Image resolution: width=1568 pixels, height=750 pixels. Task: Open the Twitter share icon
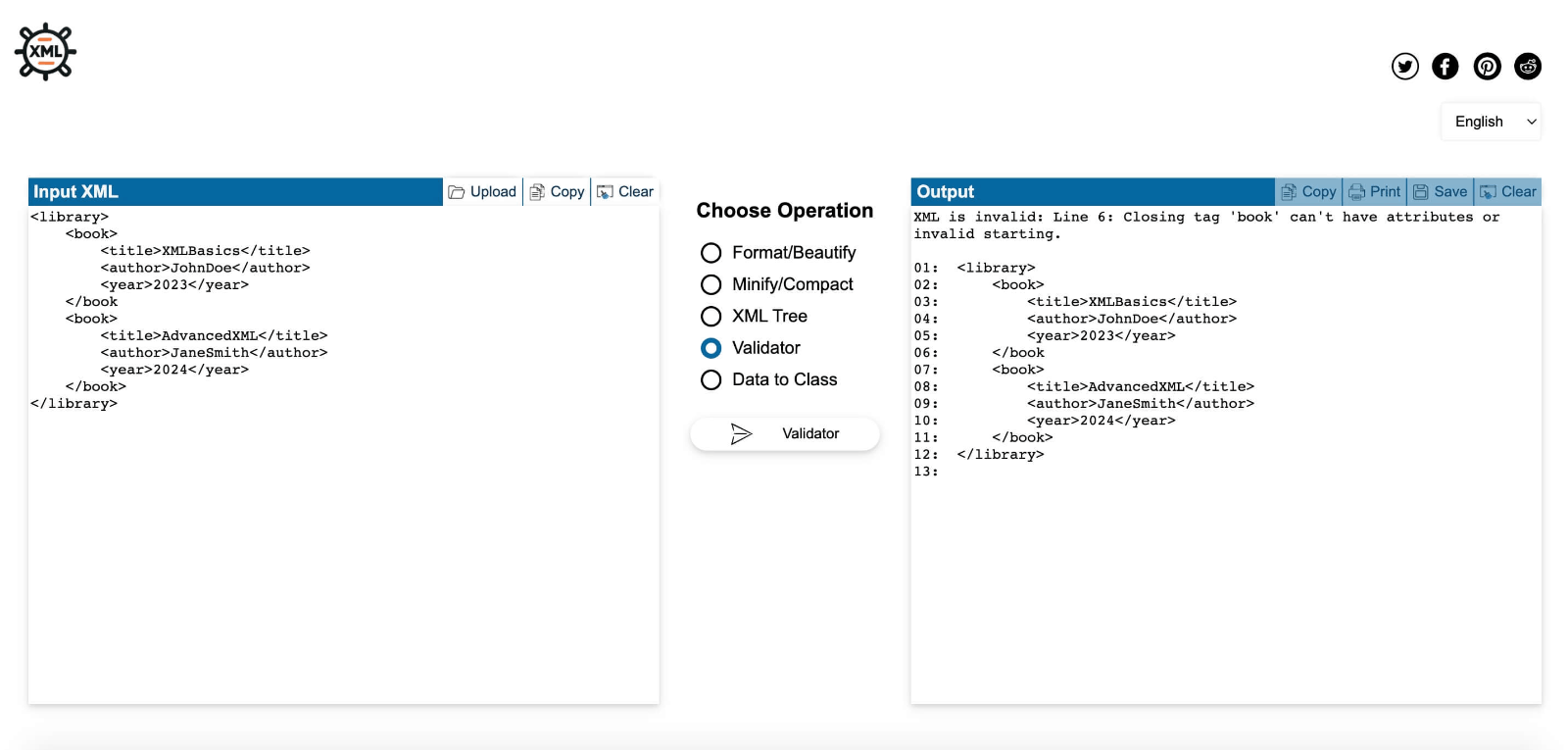point(1405,66)
